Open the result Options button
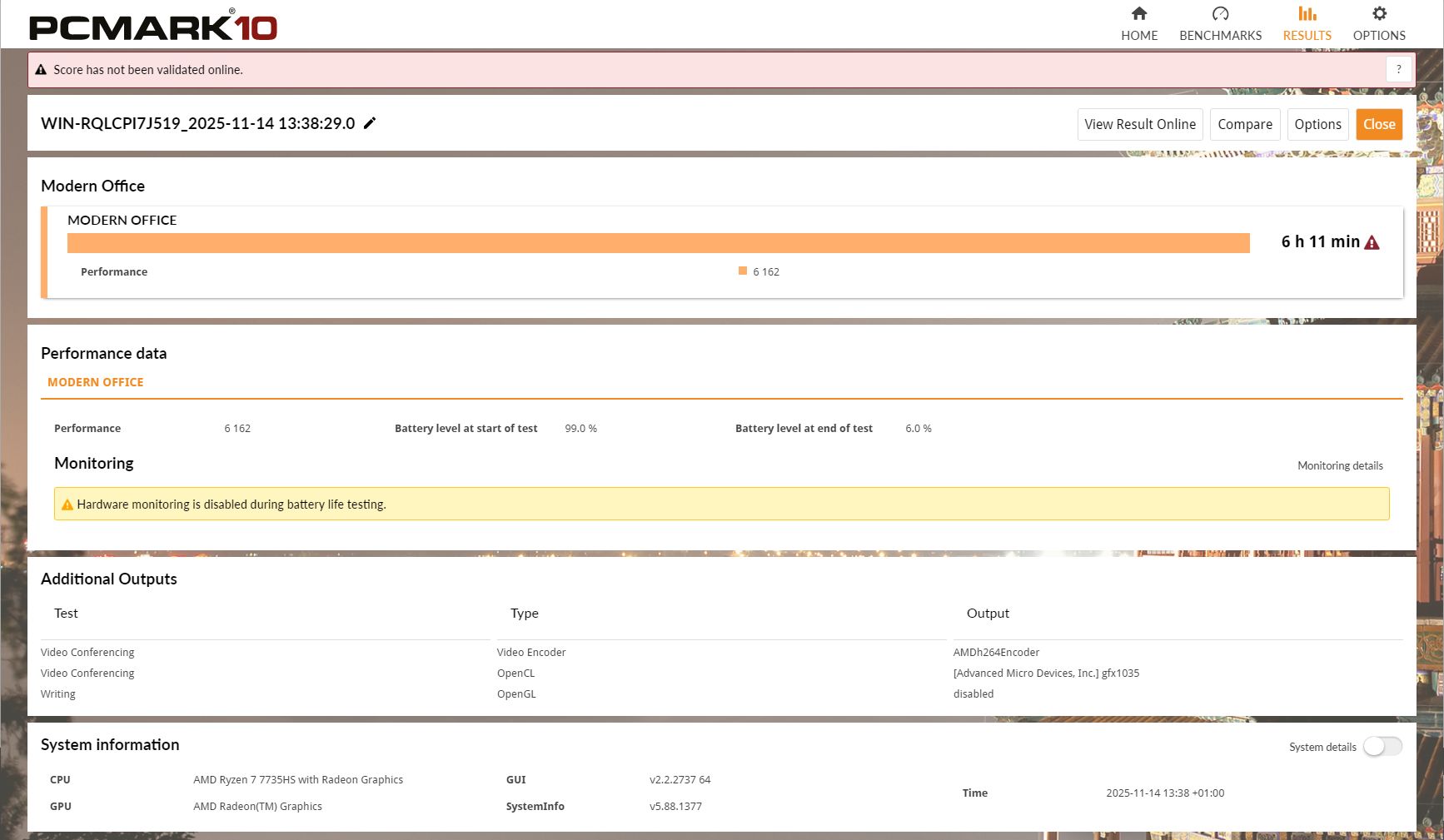This screenshot has width=1444, height=840. point(1317,124)
